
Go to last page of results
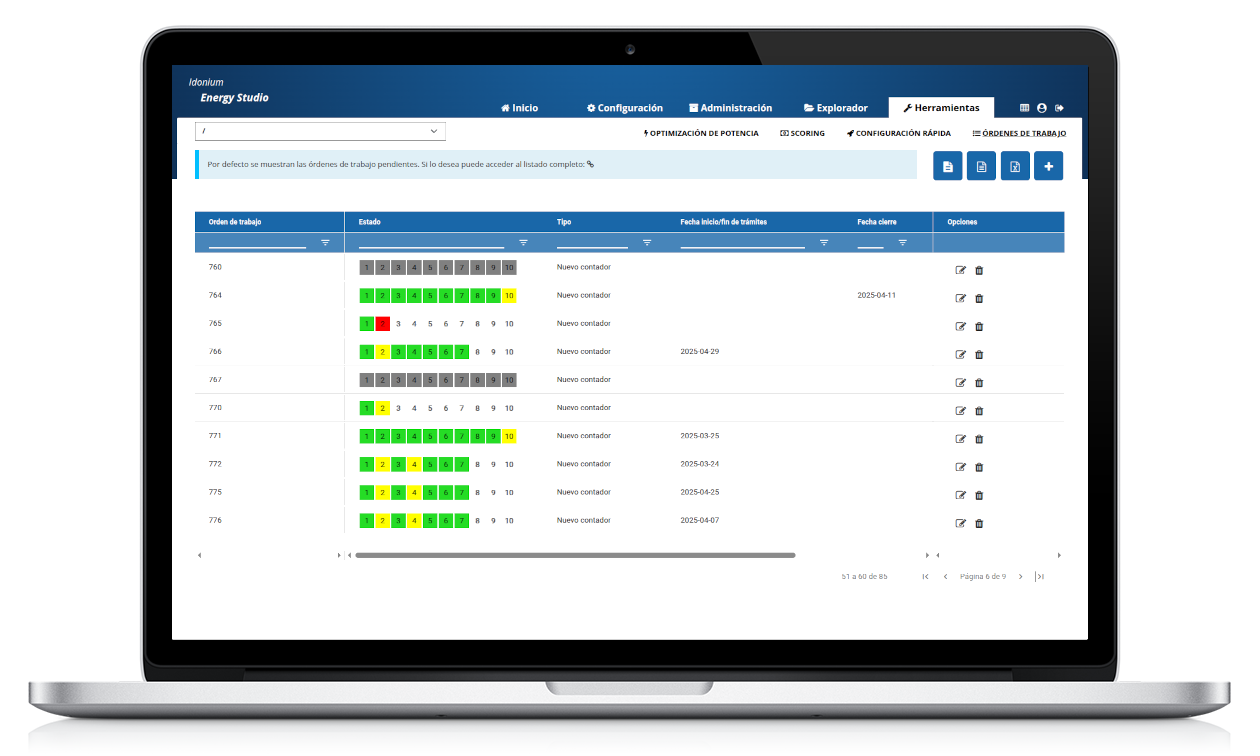pyautogui.click(x=1040, y=577)
